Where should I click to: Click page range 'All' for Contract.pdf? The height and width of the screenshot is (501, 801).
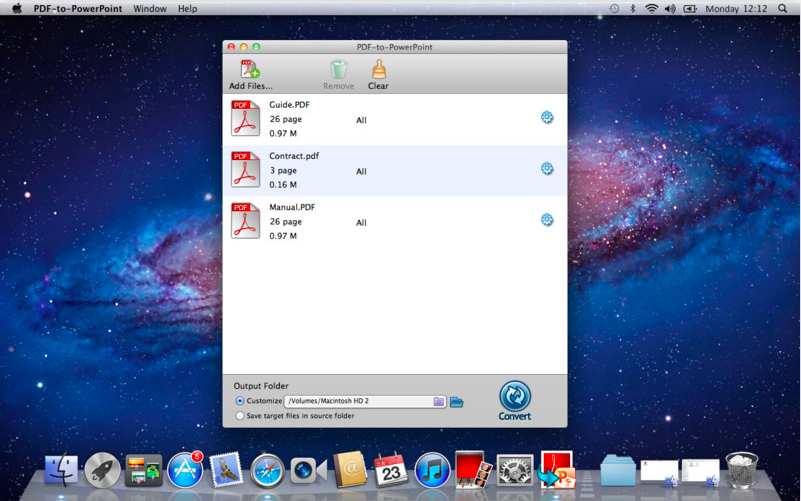point(361,171)
